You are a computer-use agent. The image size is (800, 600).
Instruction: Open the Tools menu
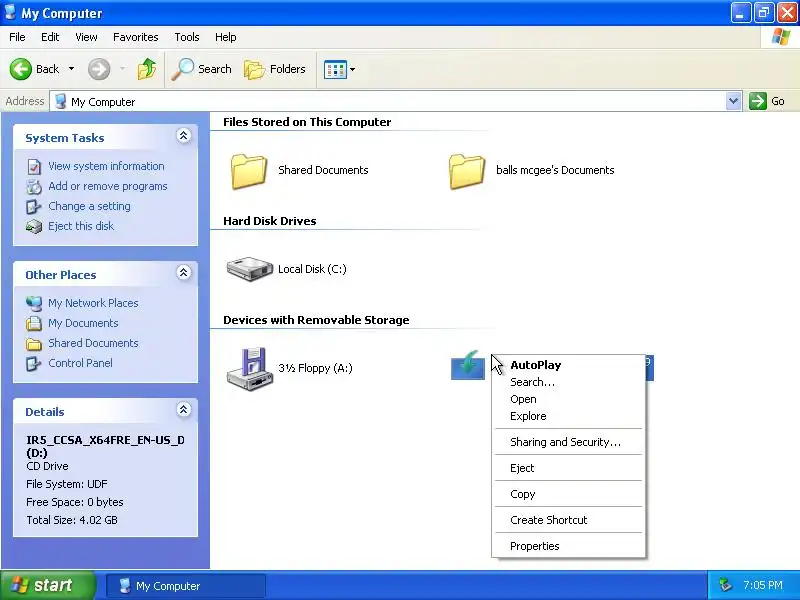coord(187,37)
